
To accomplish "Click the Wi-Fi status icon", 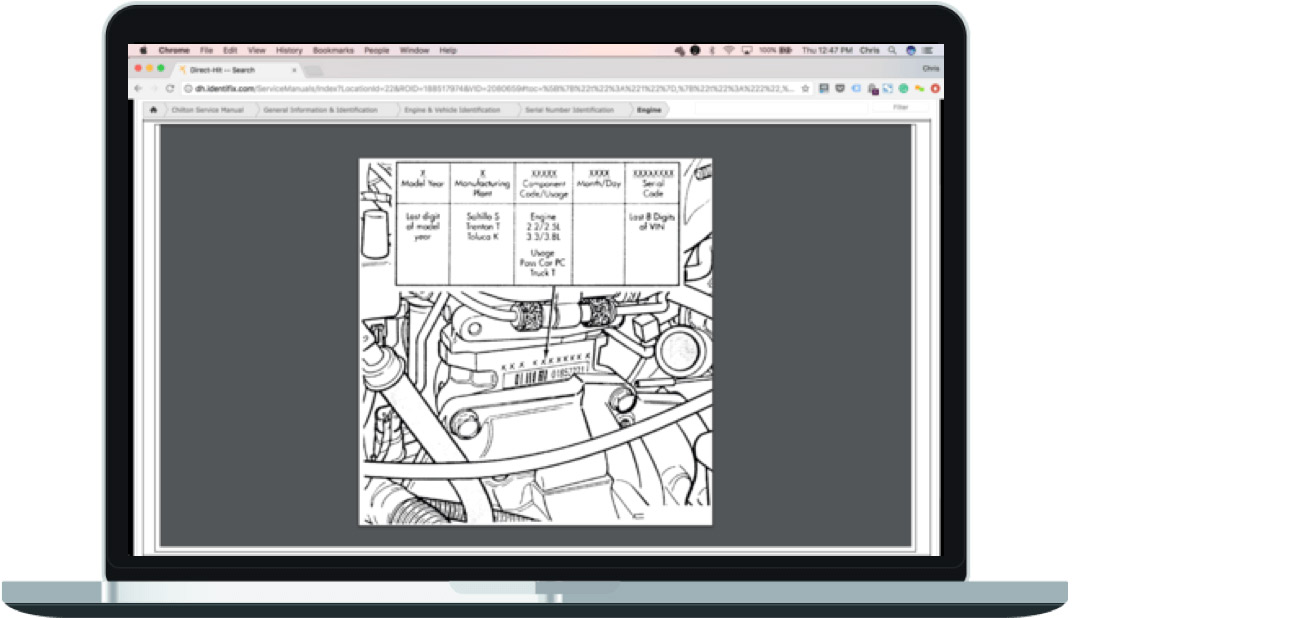I will click(x=729, y=50).
